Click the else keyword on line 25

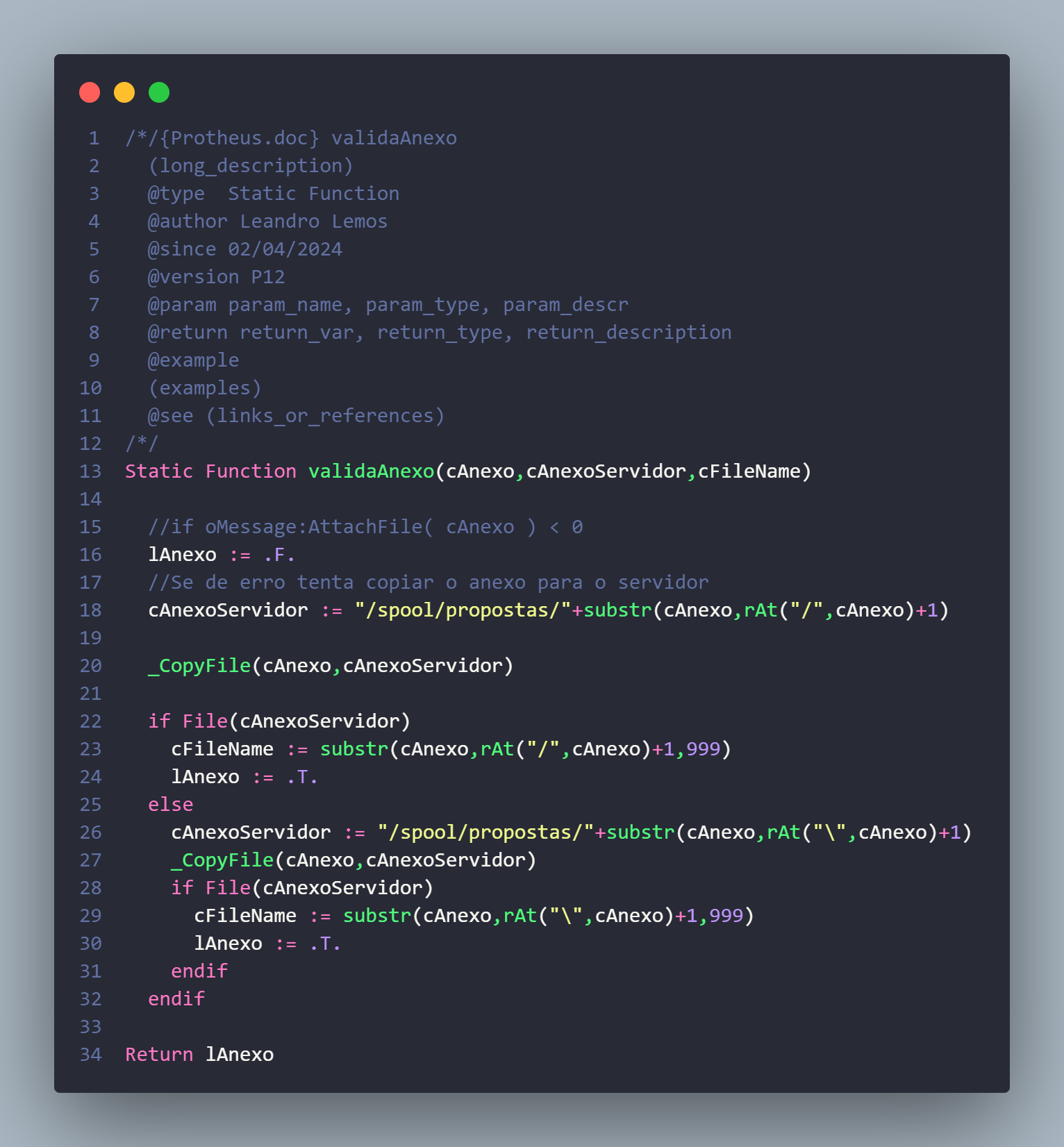(x=171, y=805)
